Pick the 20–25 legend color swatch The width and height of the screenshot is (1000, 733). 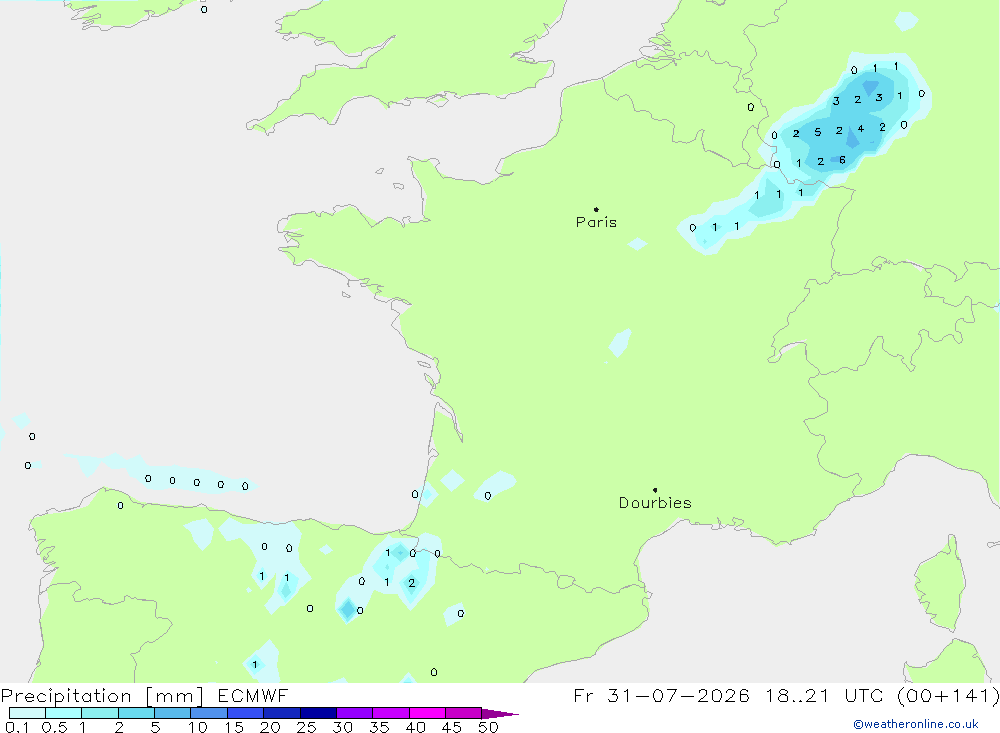tap(282, 713)
